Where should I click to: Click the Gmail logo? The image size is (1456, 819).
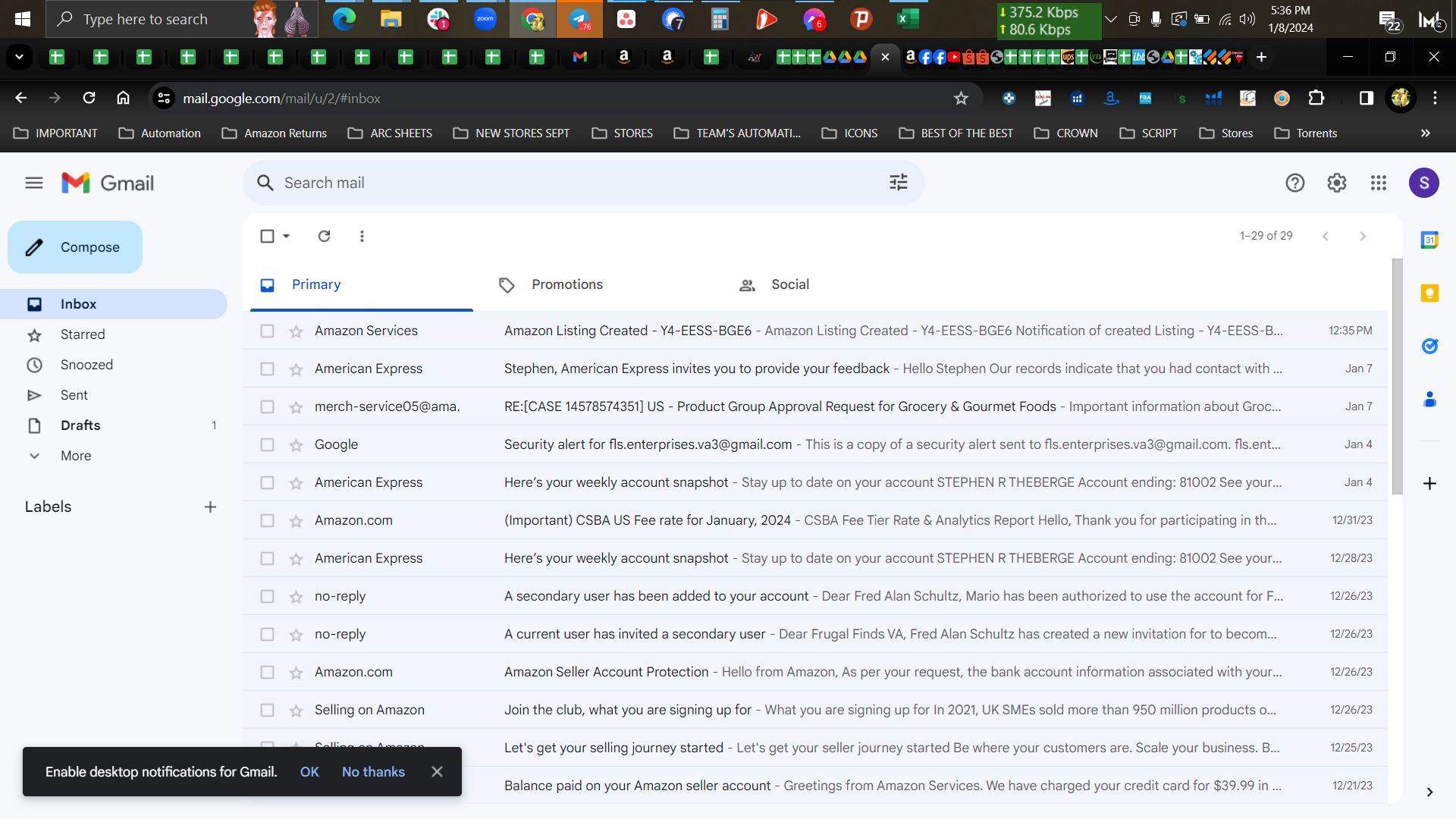coord(108,183)
